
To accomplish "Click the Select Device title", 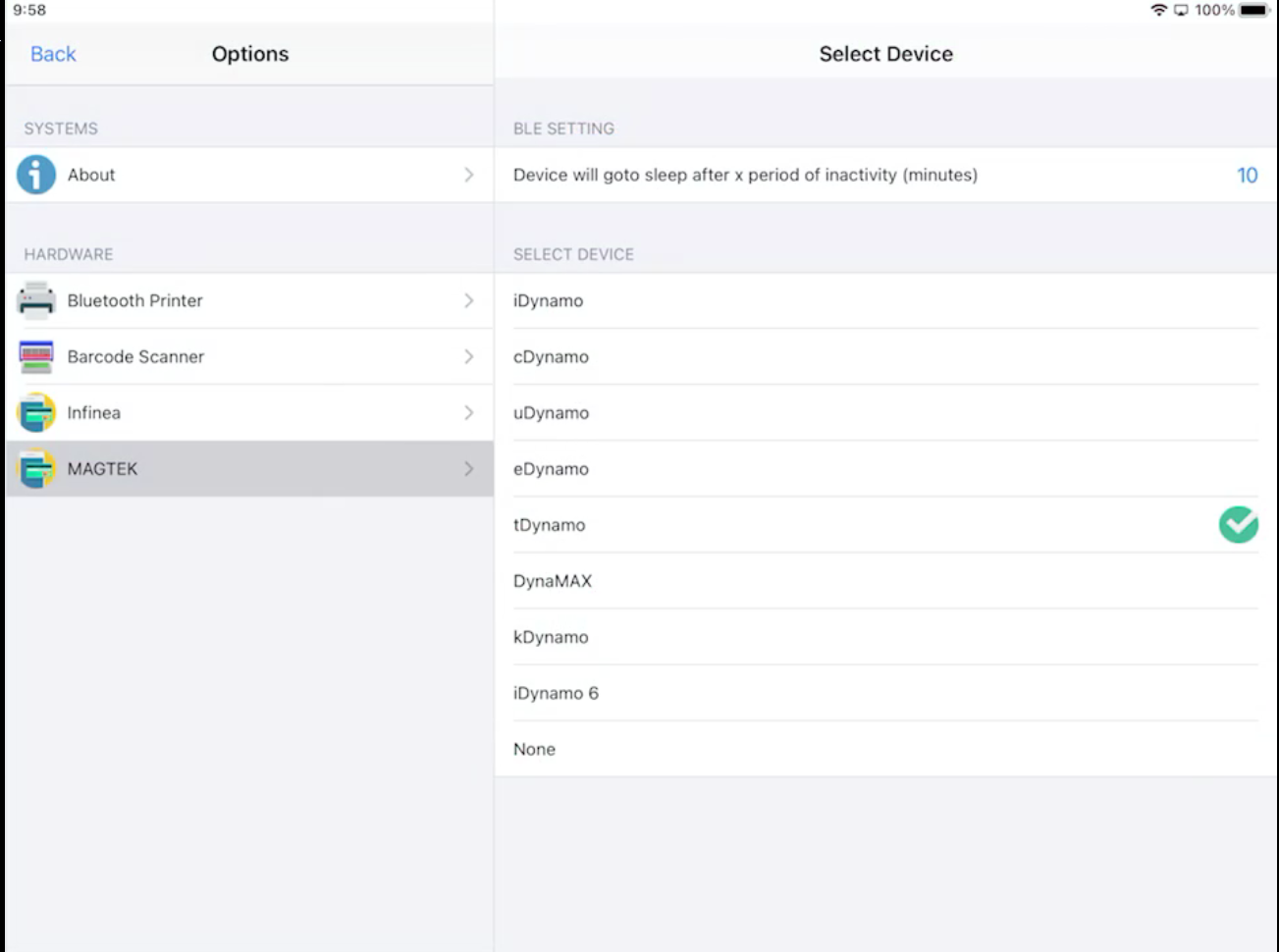I will click(x=885, y=54).
